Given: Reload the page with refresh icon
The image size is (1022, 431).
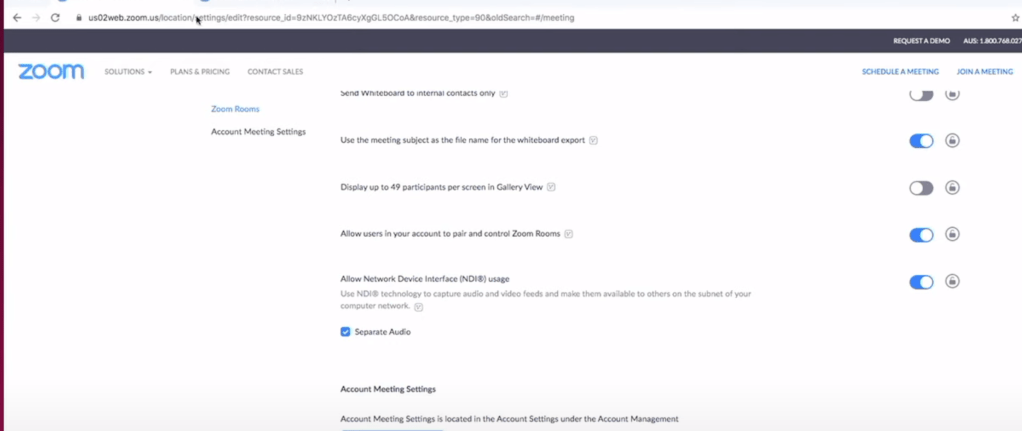Looking at the screenshot, I should click(55, 18).
